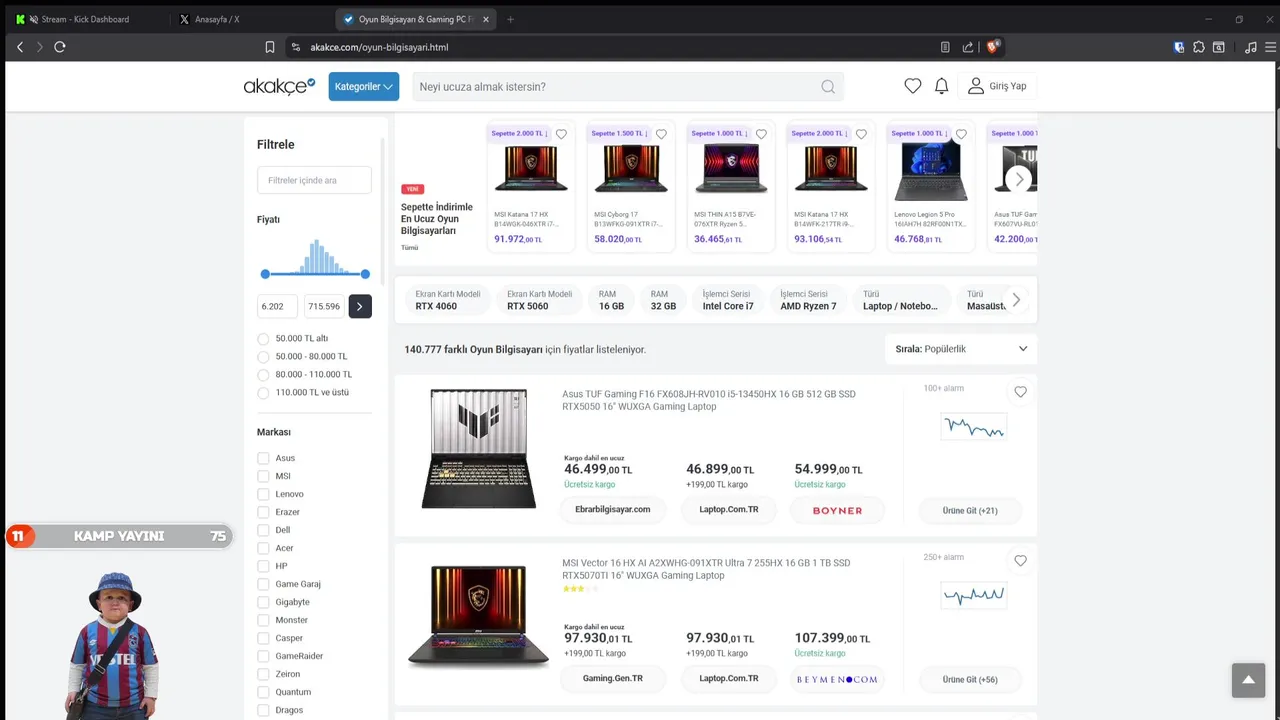This screenshot has height=720, width=1280.
Task: Bookmark this page from the address bar
Action: point(270,47)
